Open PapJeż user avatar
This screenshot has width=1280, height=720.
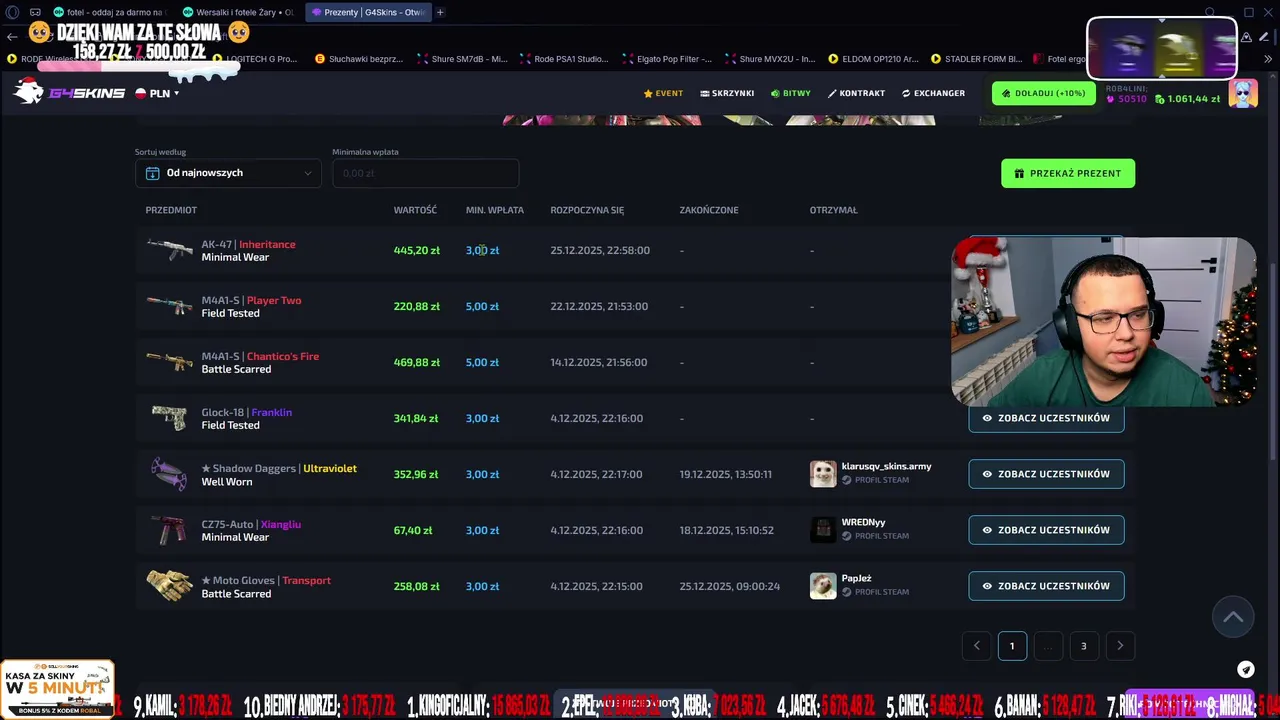[x=823, y=586]
